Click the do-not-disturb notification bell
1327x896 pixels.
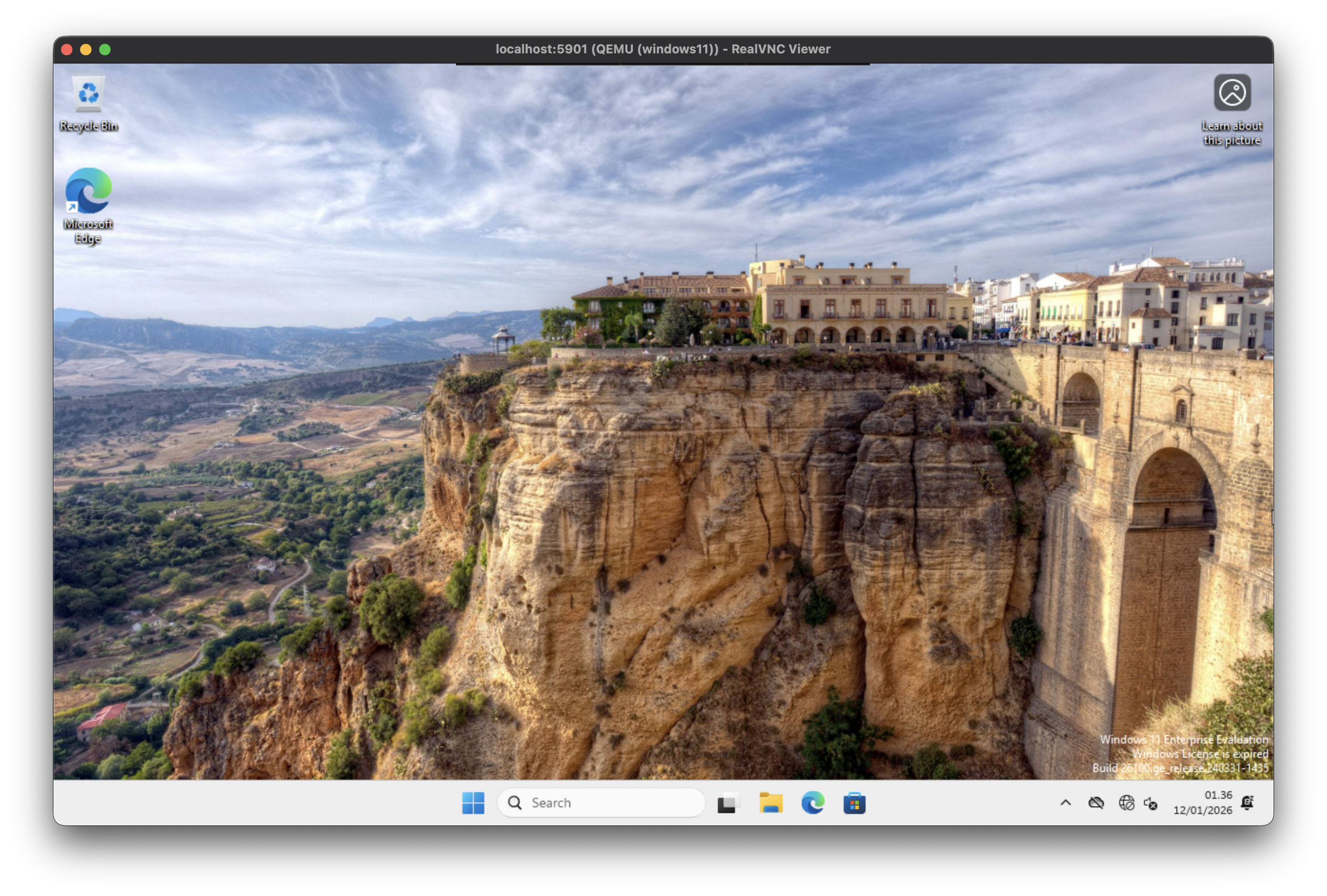[1247, 802]
